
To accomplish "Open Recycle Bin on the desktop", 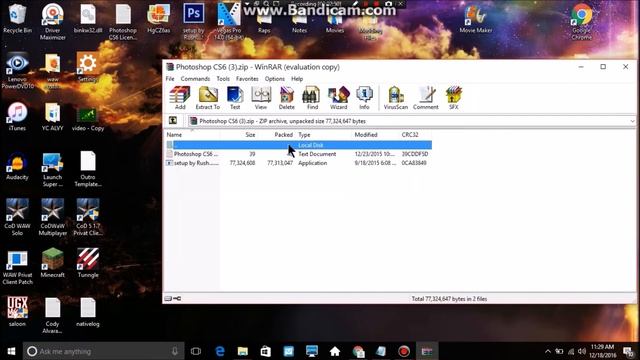I will click(17, 18).
